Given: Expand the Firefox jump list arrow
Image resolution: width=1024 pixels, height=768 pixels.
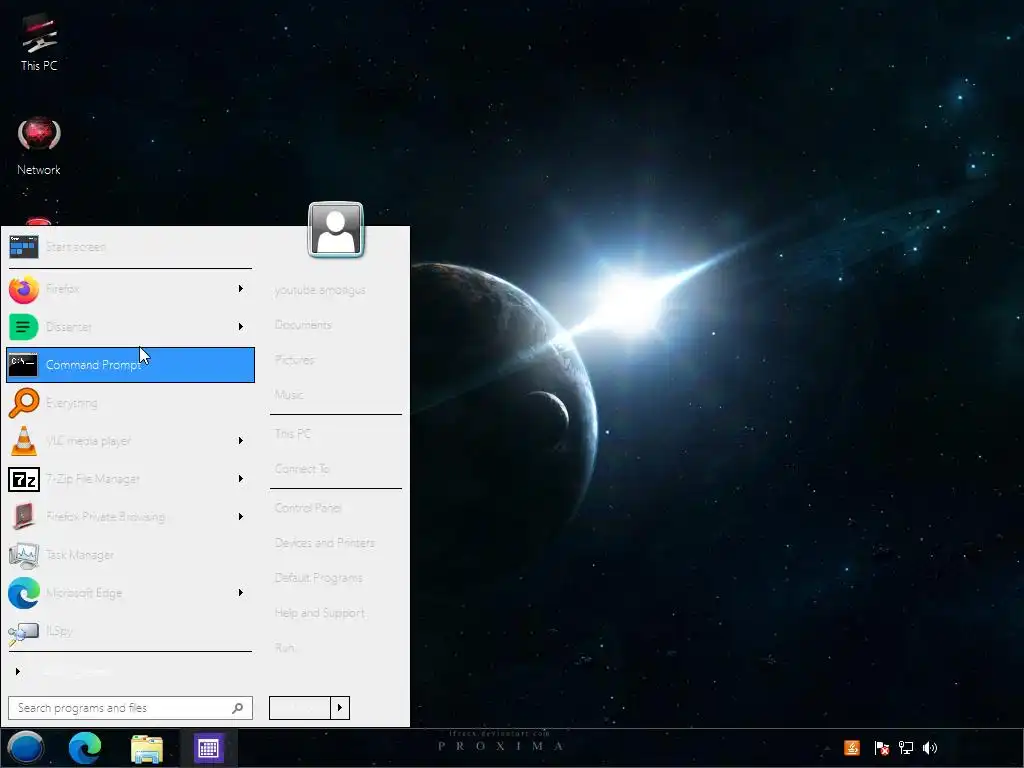Looking at the screenshot, I should pyautogui.click(x=240, y=289).
